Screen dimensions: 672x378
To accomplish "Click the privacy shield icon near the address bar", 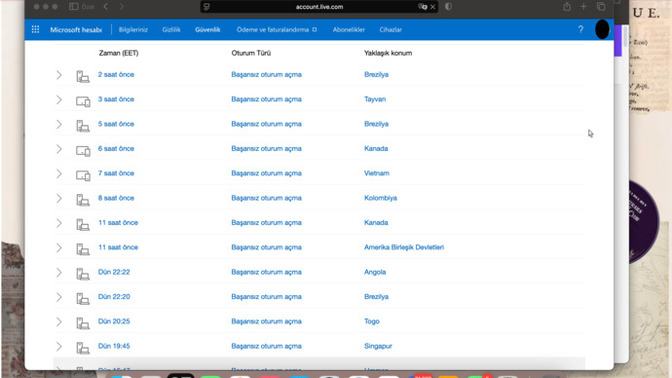I will 448,6.
